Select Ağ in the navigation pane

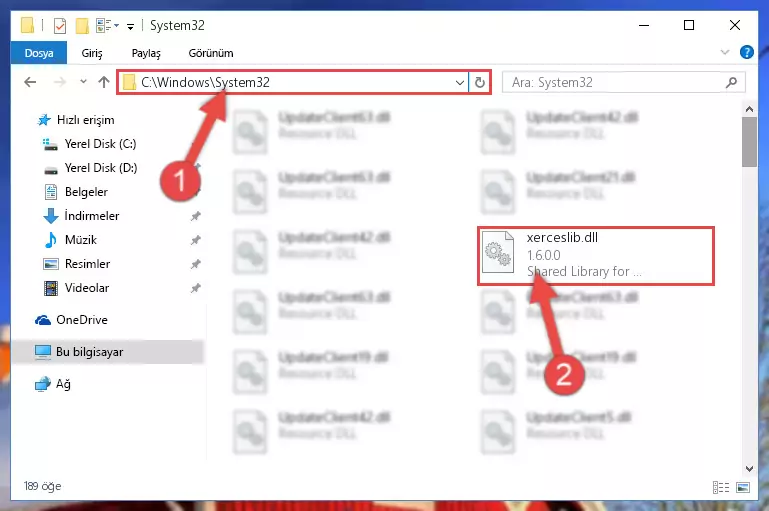click(x=63, y=384)
